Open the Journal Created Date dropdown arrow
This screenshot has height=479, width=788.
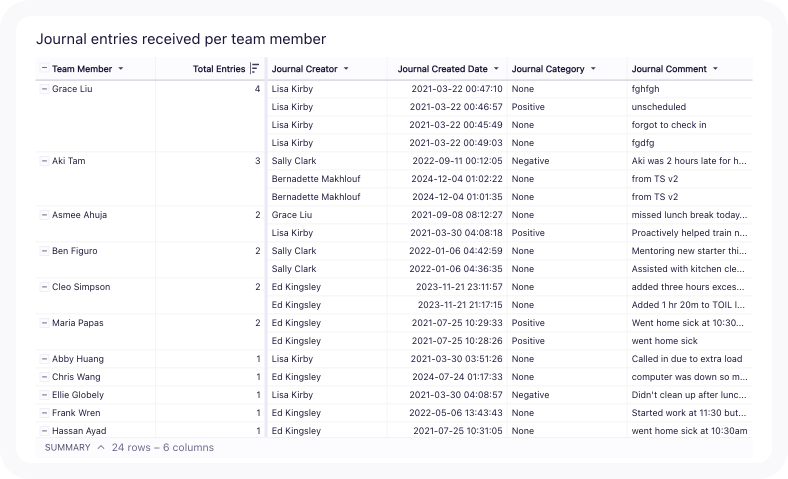click(497, 69)
